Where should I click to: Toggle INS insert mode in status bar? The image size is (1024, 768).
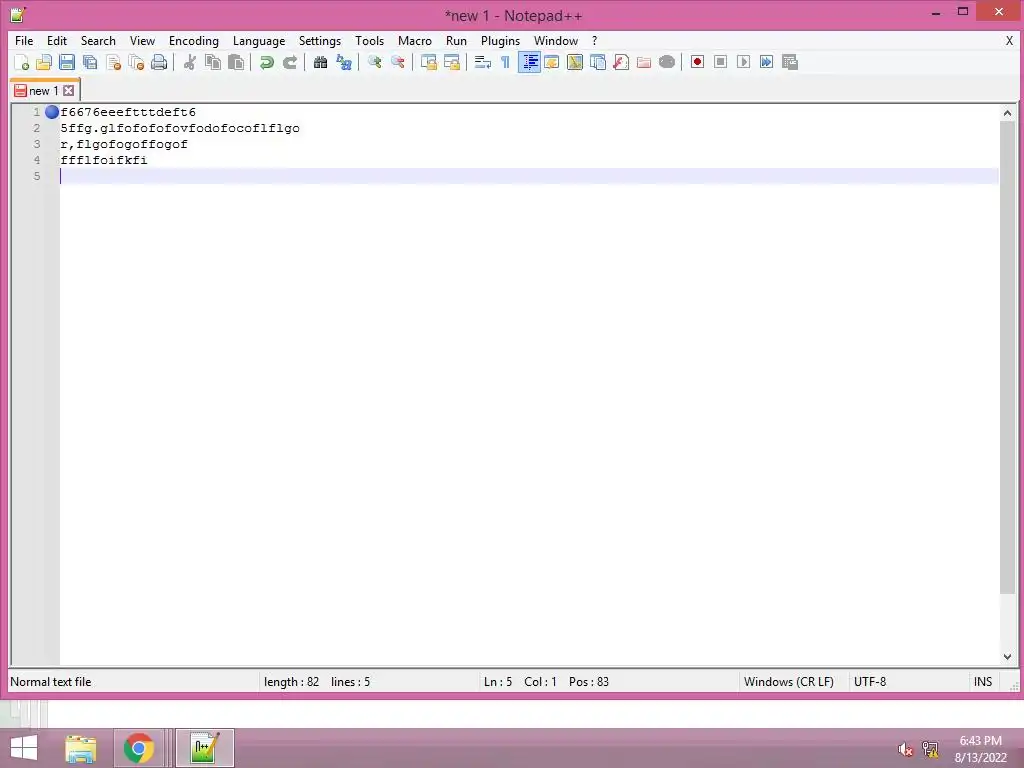(983, 682)
